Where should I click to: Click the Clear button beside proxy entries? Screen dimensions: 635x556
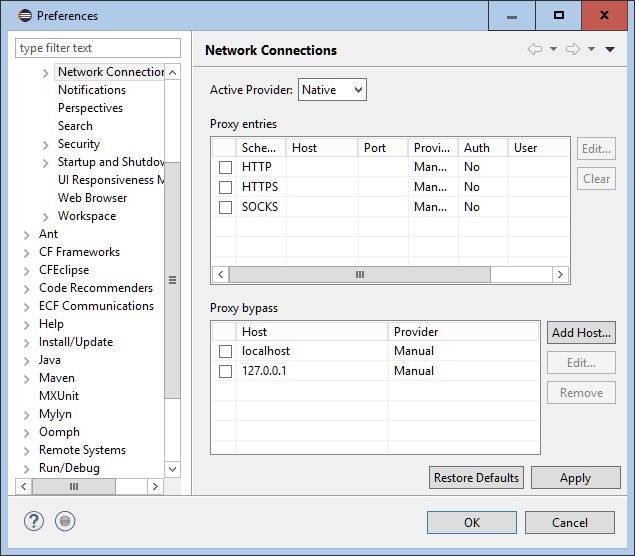(596, 179)
